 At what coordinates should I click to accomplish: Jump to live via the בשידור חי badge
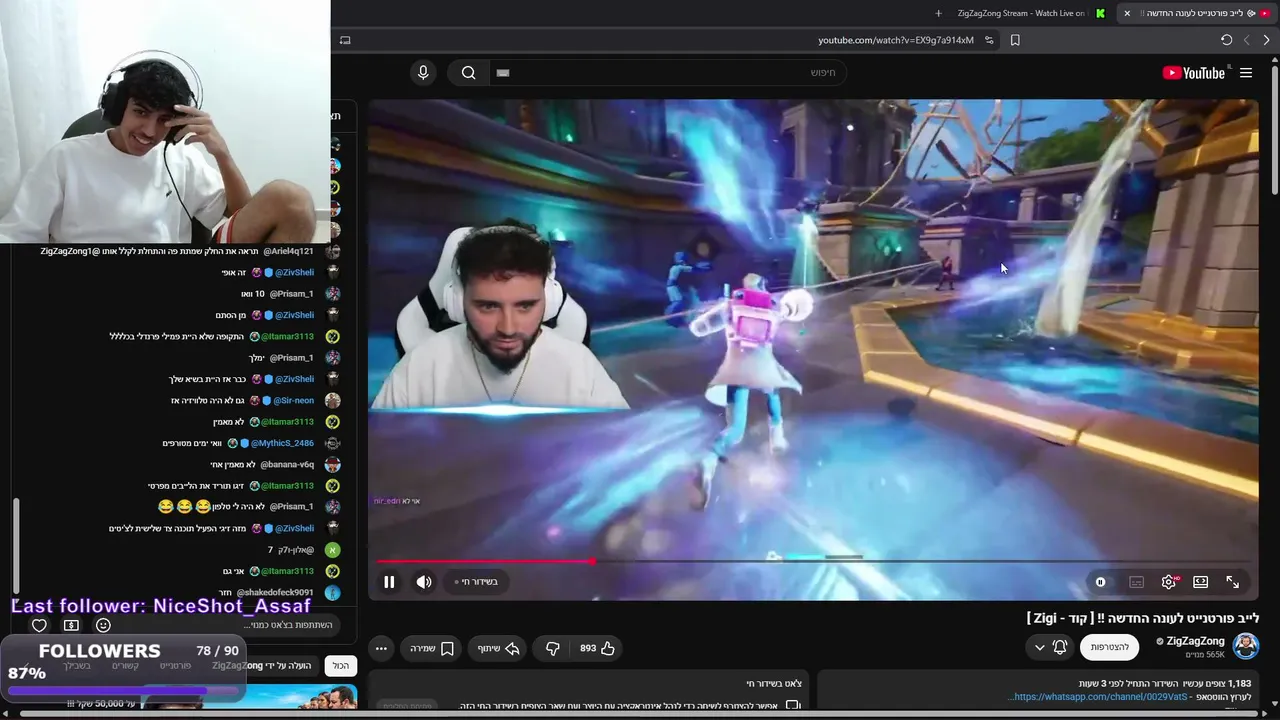[476, 582]
